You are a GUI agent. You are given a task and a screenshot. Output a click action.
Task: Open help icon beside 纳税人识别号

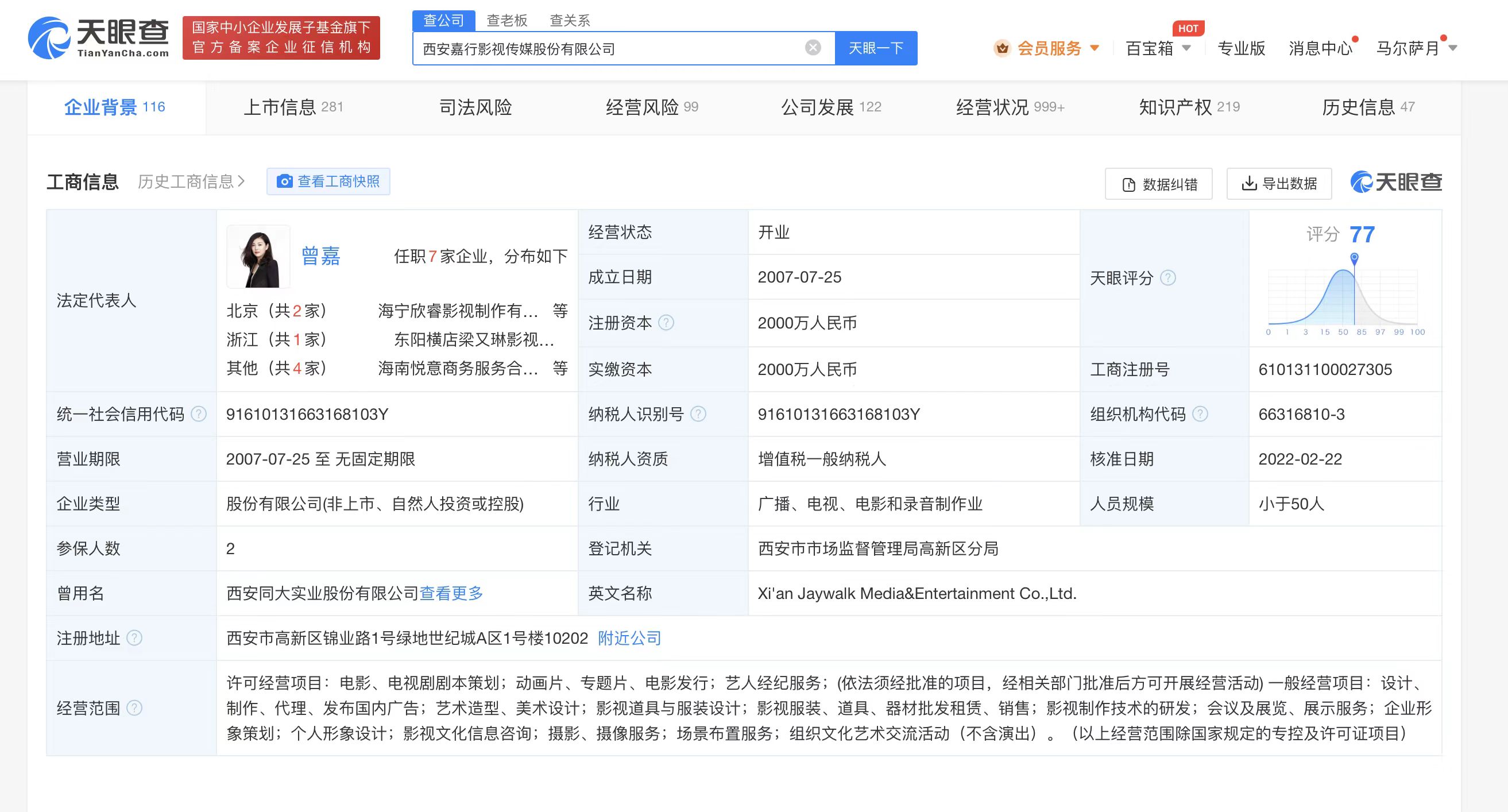coord(698,414)
